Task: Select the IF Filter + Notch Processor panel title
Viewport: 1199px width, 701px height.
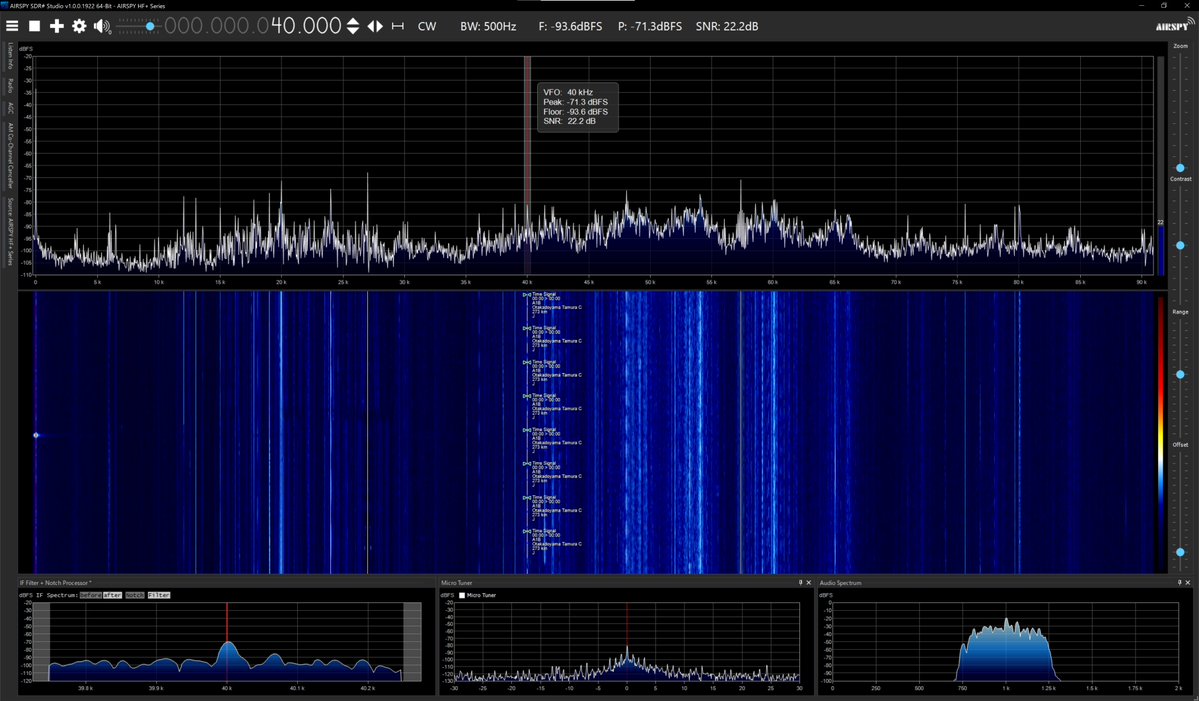Action: (x=55, y=583)
